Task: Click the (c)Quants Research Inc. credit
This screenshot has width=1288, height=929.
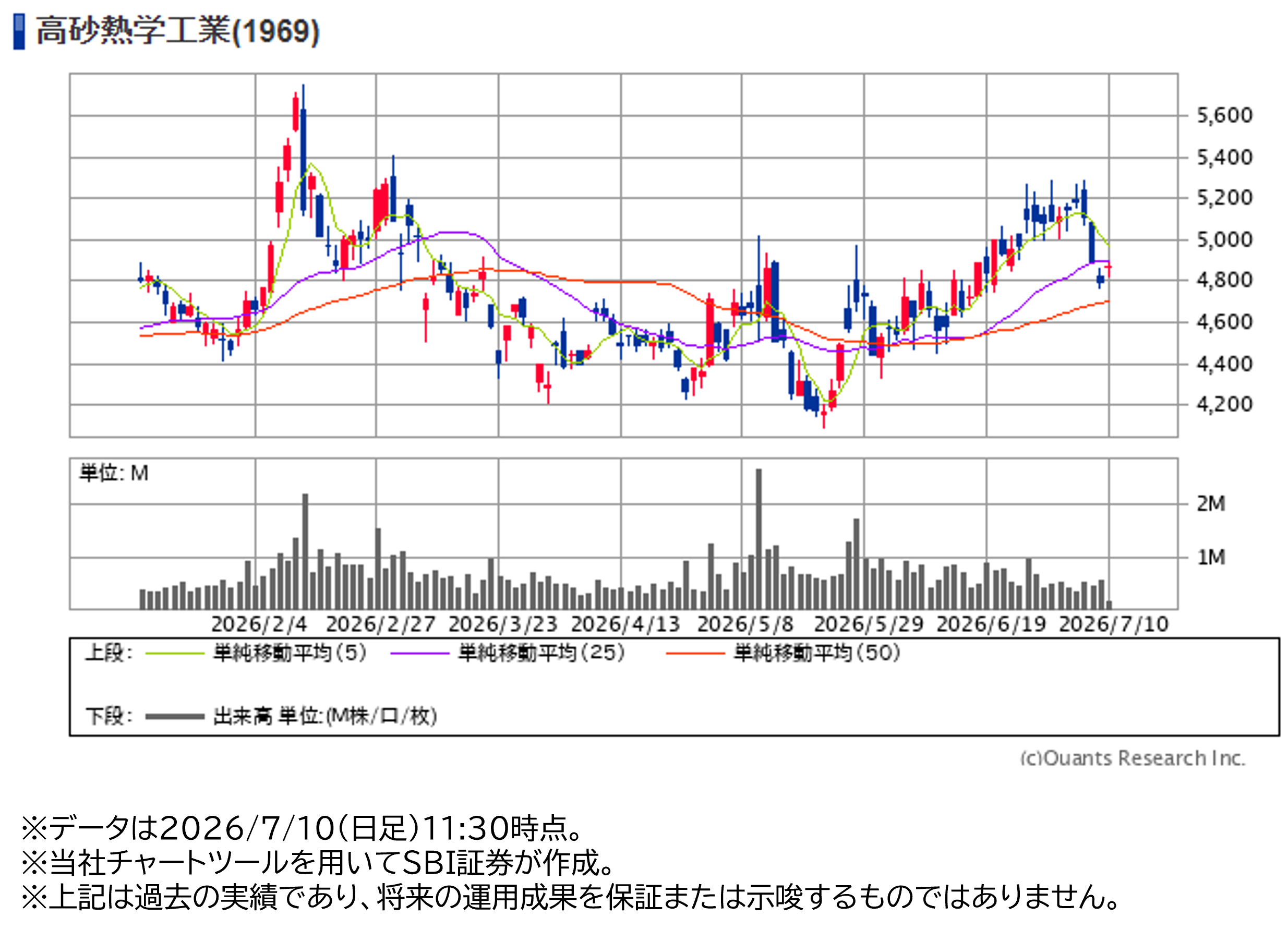Action: coord(1133,758)
